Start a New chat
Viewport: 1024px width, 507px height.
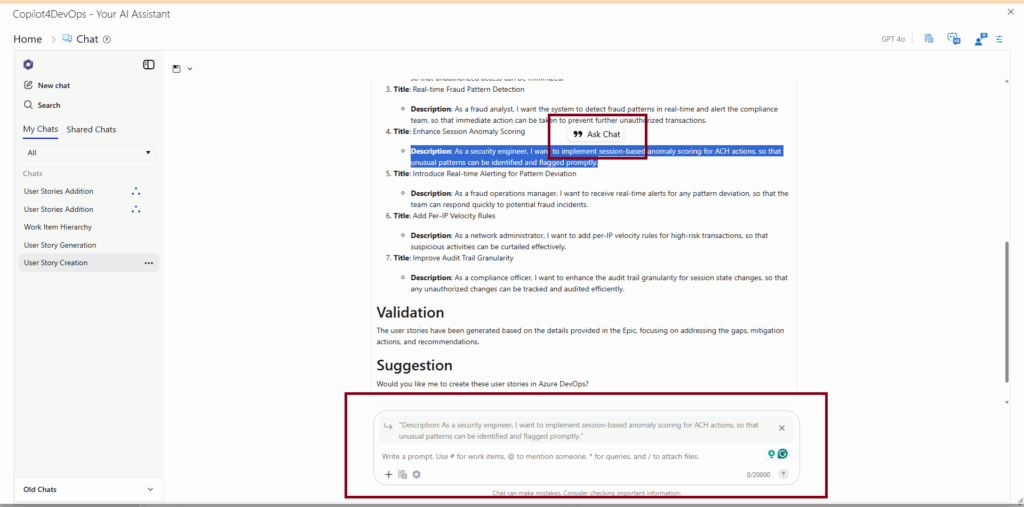[x=46, y=85]
